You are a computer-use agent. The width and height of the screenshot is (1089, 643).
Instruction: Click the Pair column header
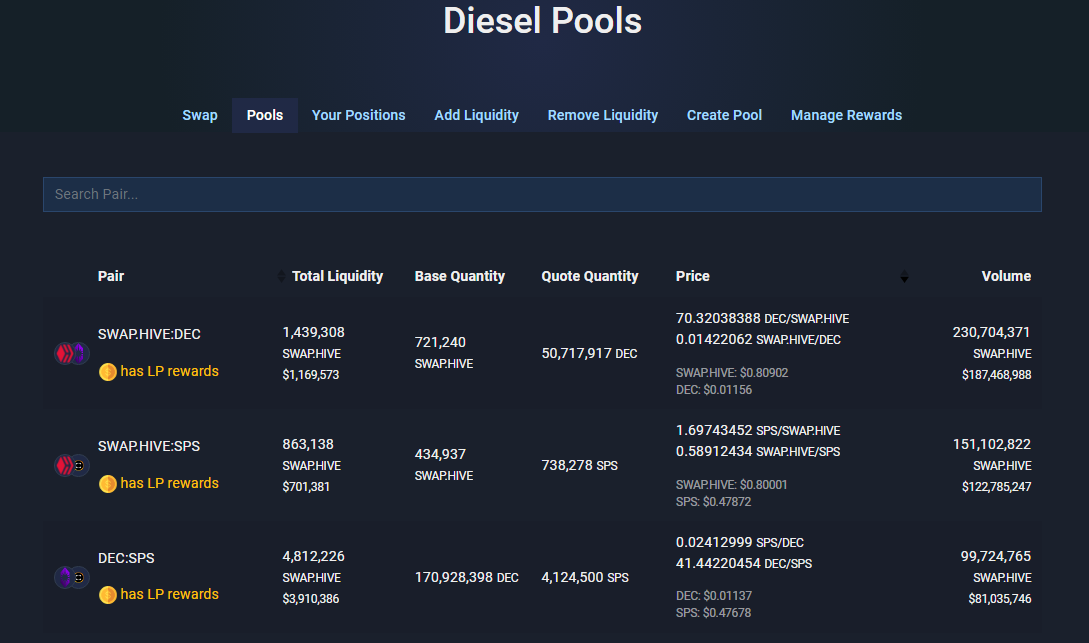pos(110,276)
